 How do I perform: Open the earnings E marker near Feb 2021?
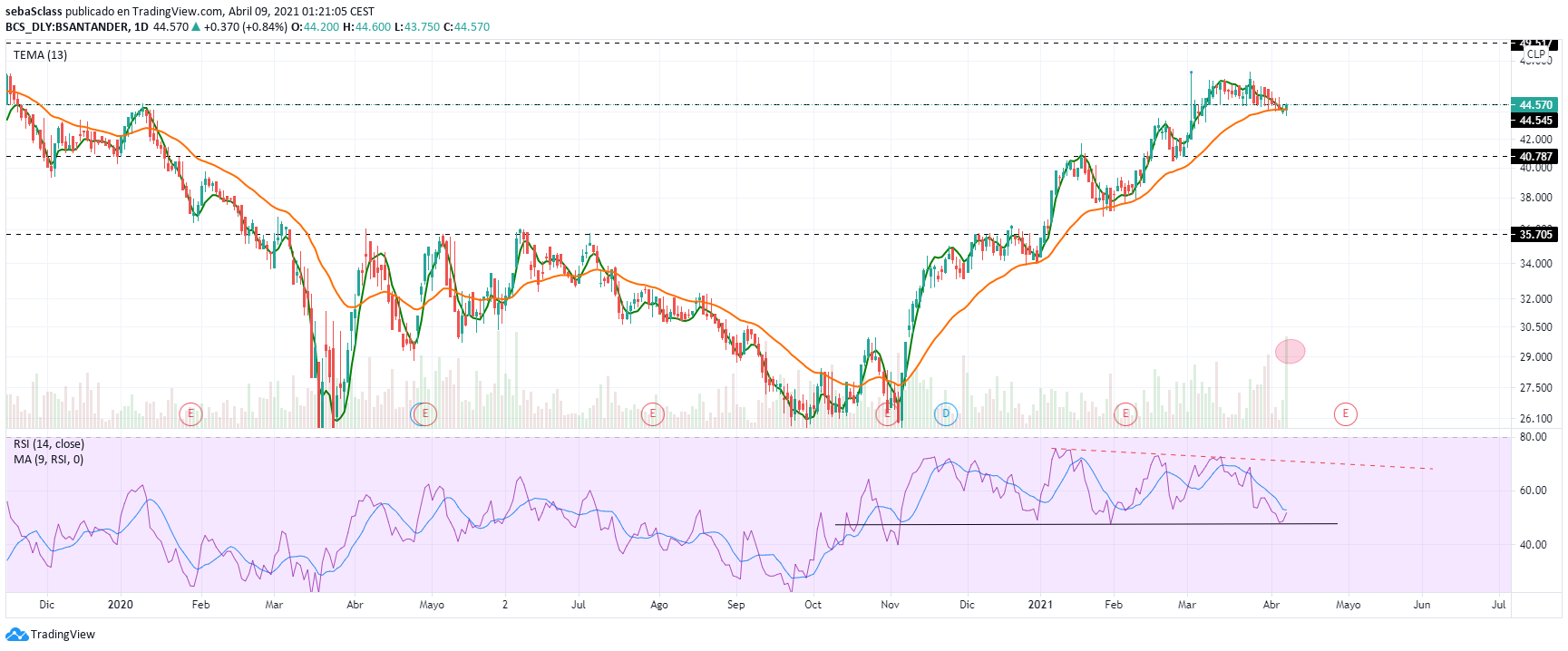[1125, 414]
